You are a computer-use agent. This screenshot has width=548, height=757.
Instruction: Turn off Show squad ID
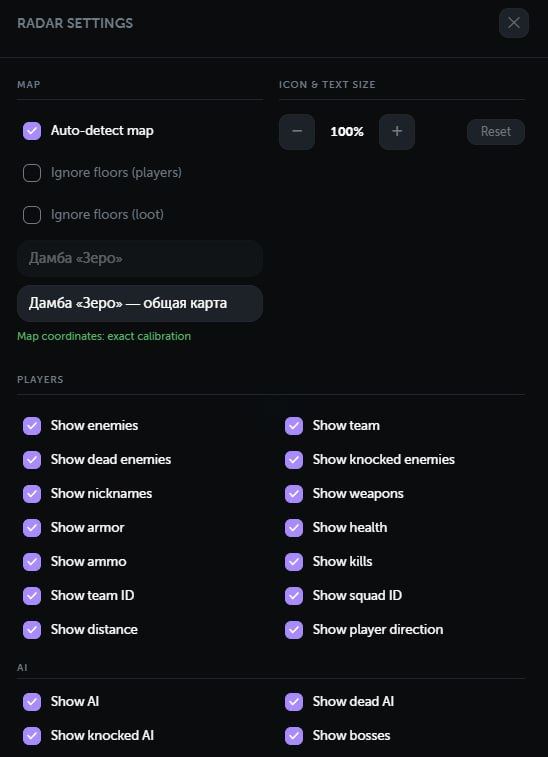pyautogui.click(x=294, y=596)
